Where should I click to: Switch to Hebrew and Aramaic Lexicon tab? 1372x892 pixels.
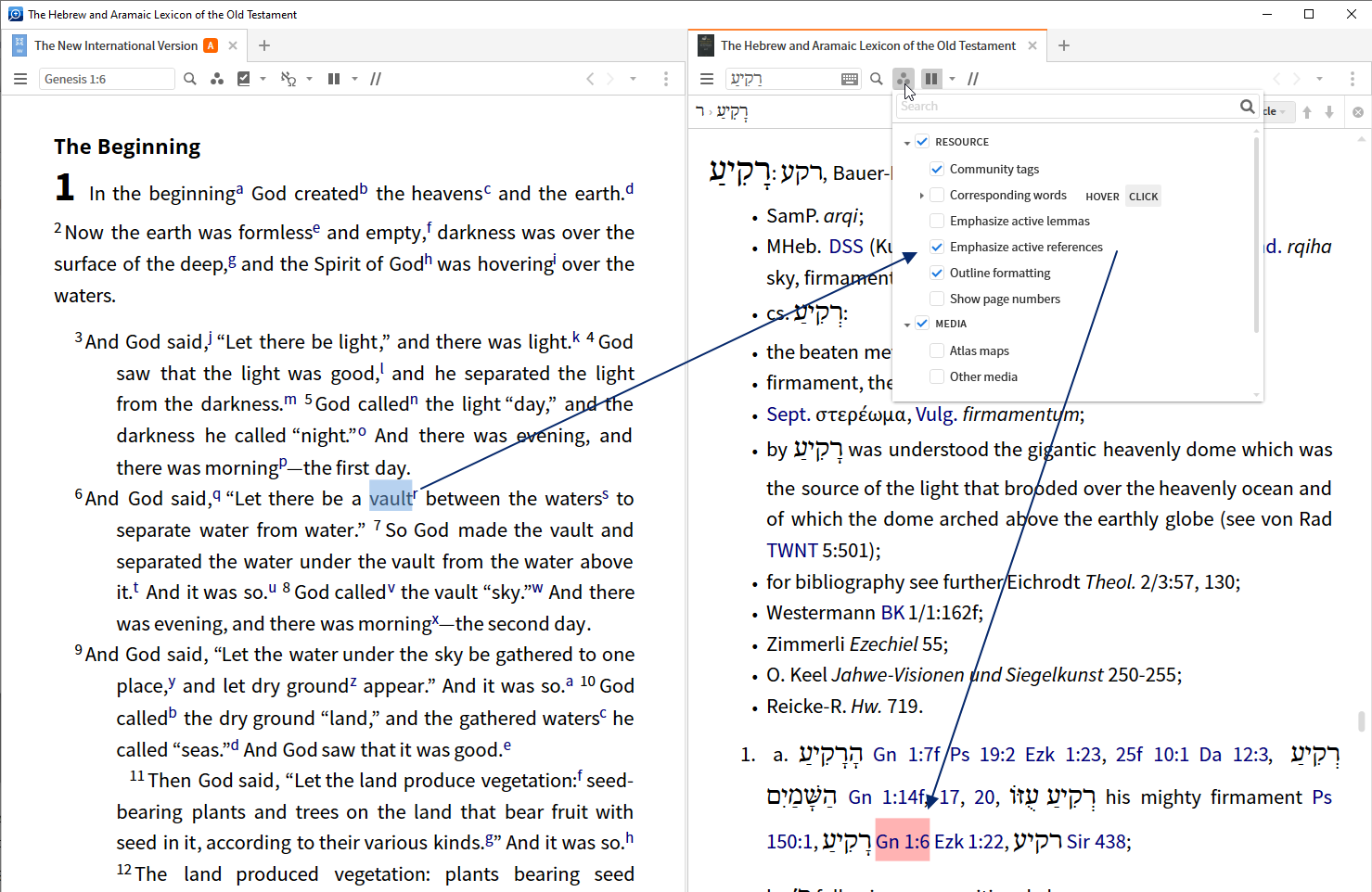868,45
